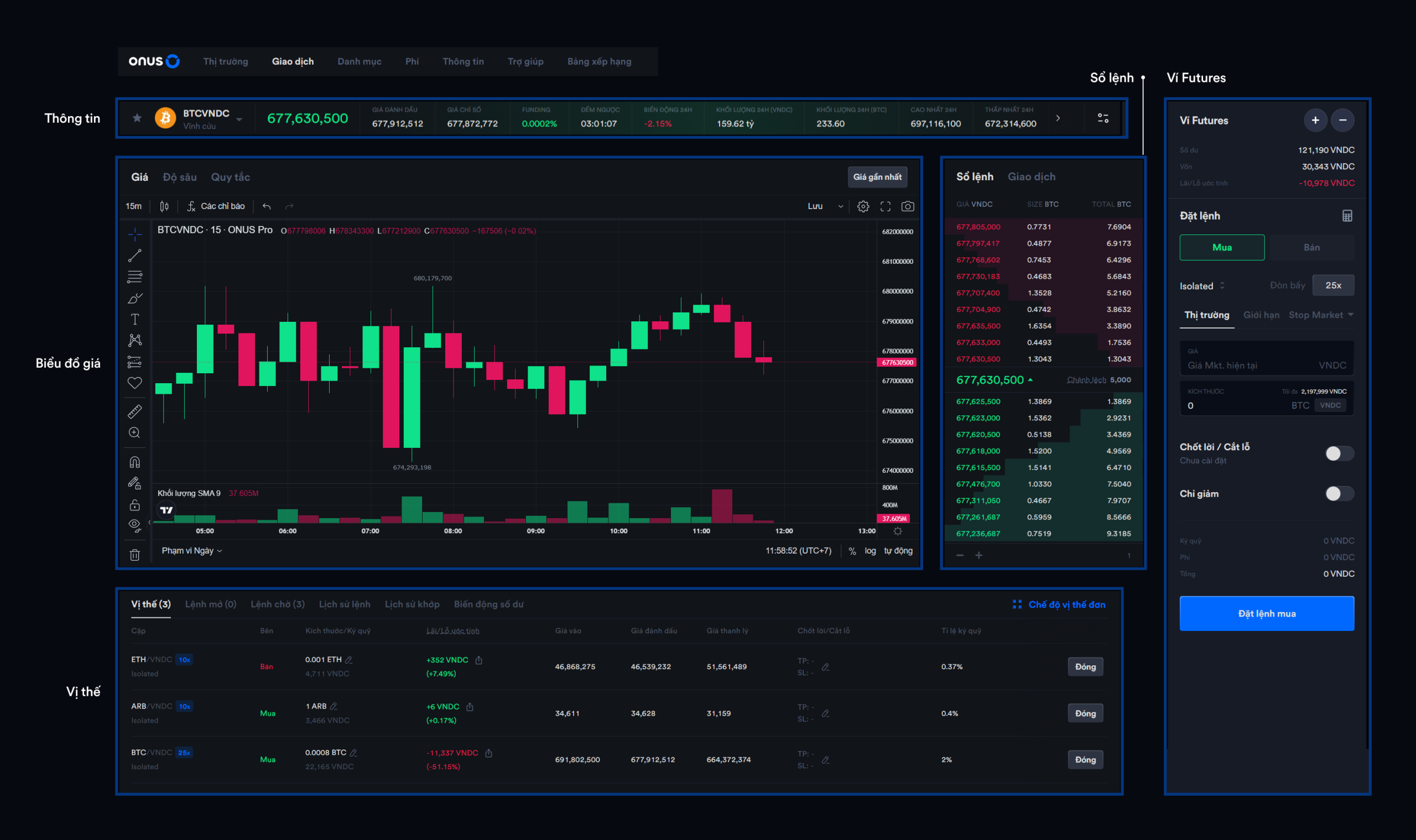Open price scale settings gear
The image size is (1416, 840).
(898, 531)
